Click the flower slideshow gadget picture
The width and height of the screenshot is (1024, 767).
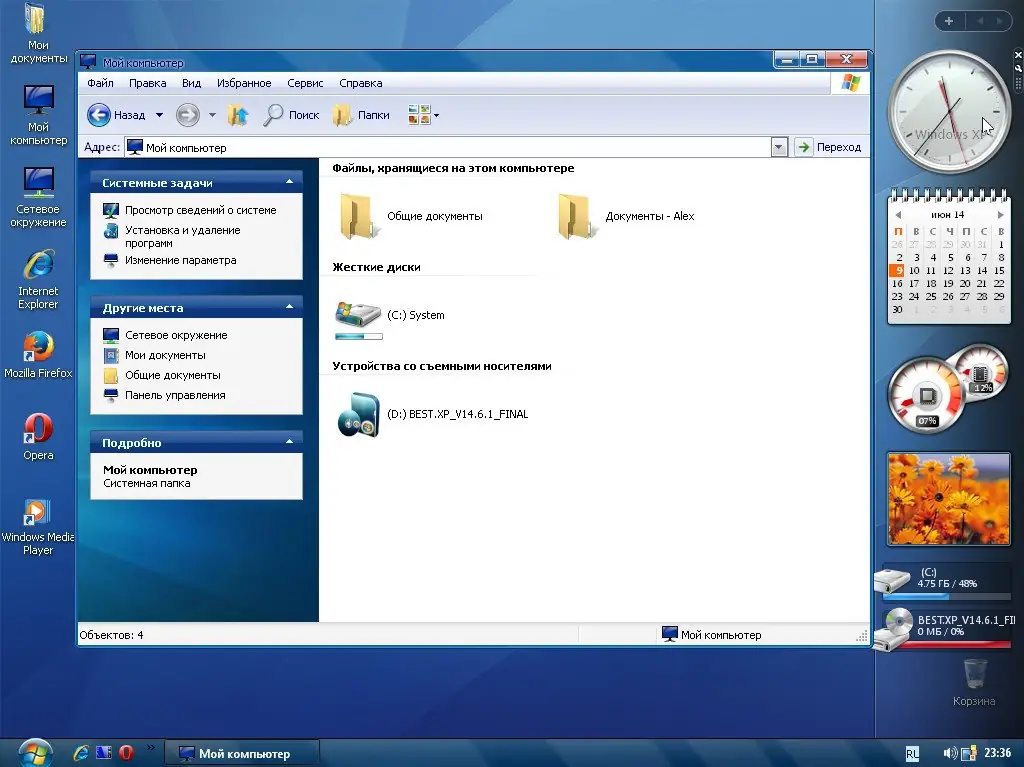(948, 499)
